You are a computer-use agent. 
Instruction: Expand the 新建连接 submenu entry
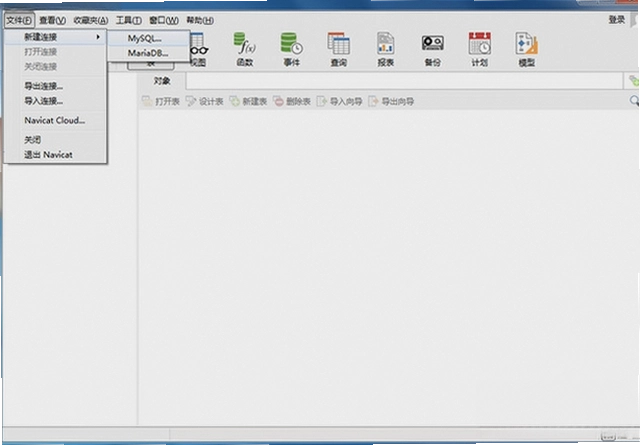55,37
